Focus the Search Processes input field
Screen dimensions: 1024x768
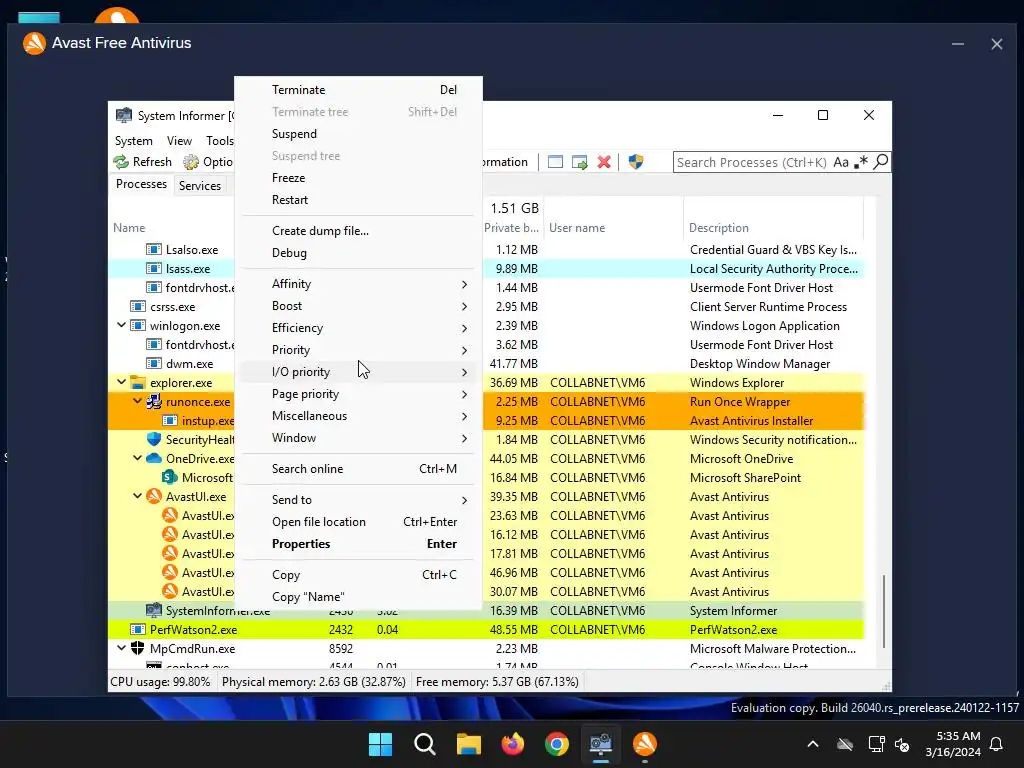pyautogui.click(x=752, y=162)
